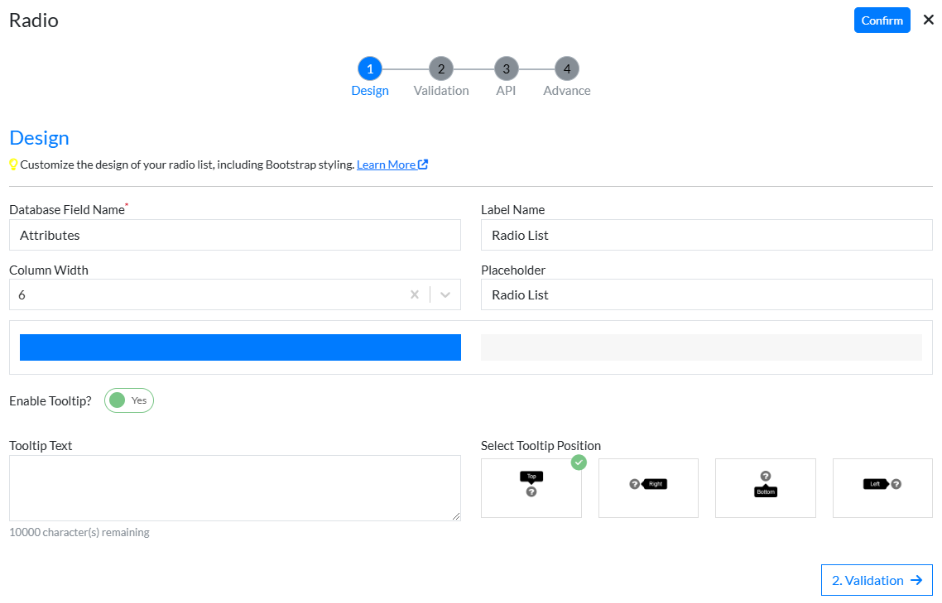
Task: Open step 4 Advance
Action: point(567,69)
